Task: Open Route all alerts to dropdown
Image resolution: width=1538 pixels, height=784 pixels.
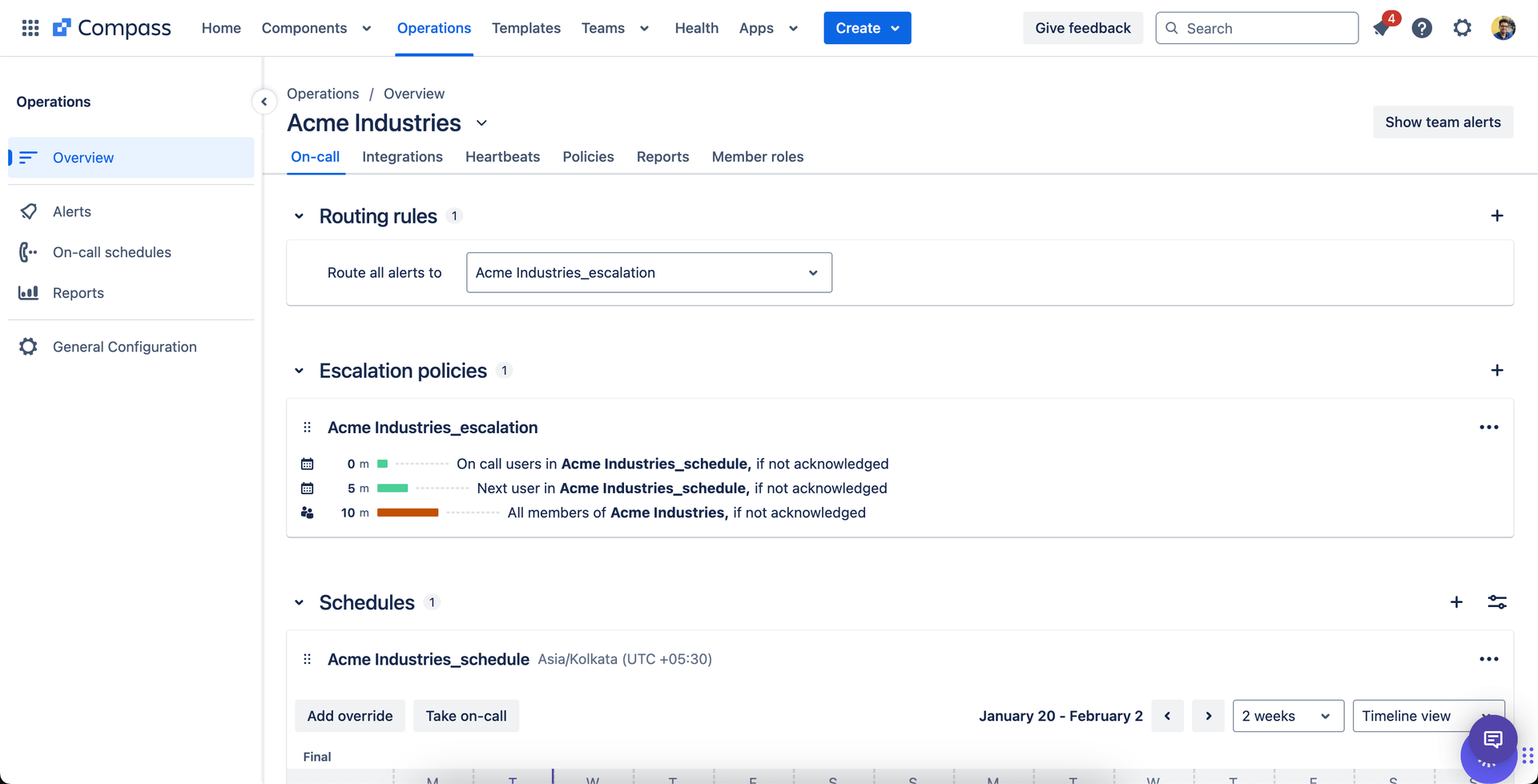Action: click(649, 272)
